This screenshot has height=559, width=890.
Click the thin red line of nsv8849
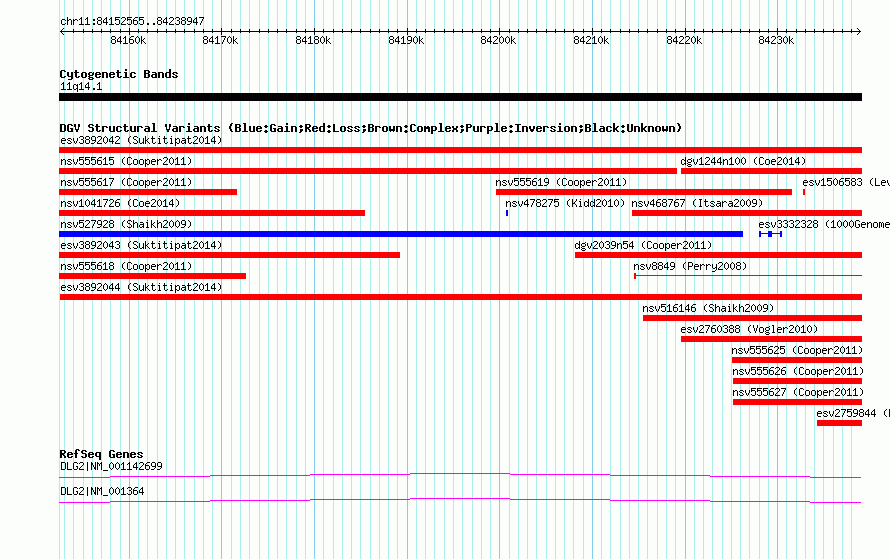[748, 276]
